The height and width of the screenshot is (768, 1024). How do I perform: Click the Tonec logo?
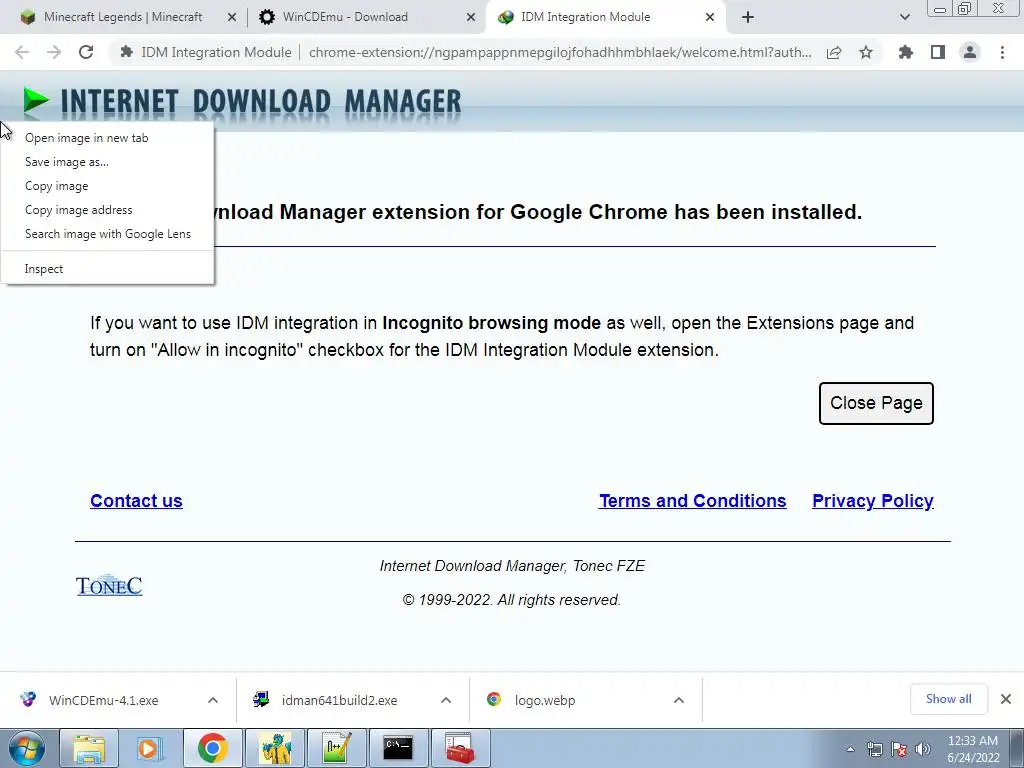[x=108, y=585]
